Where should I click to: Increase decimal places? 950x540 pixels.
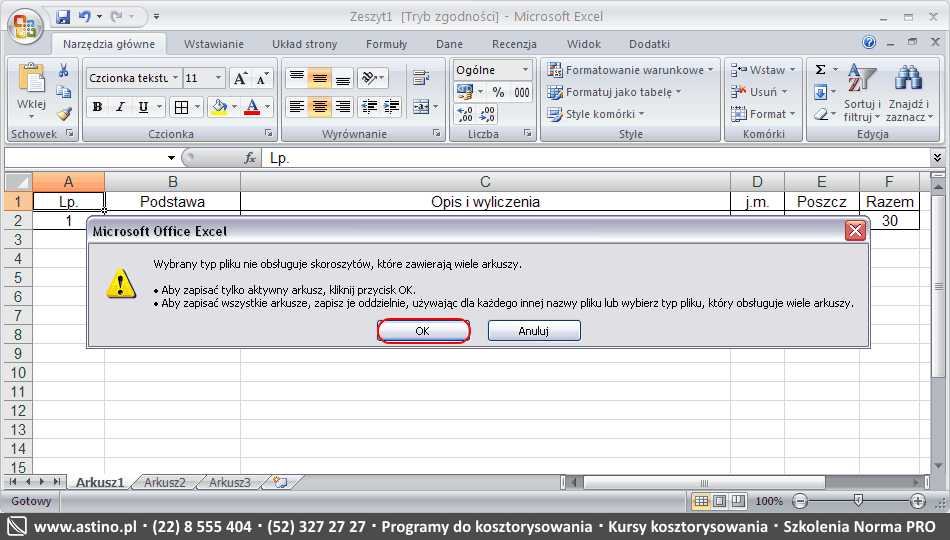tap(465, 114)
